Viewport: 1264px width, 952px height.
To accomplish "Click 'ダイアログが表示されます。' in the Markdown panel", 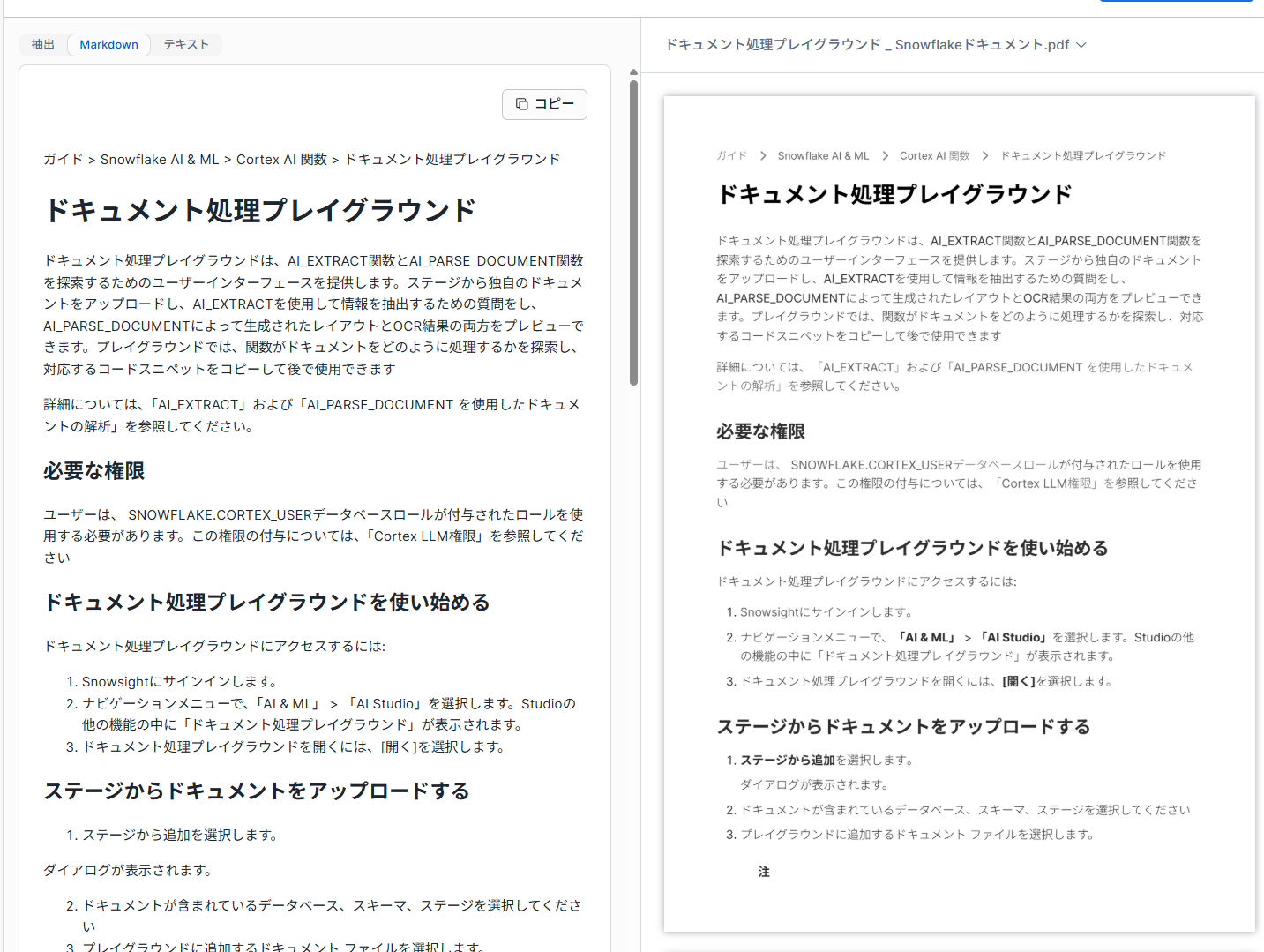I will tap(130, 871).
